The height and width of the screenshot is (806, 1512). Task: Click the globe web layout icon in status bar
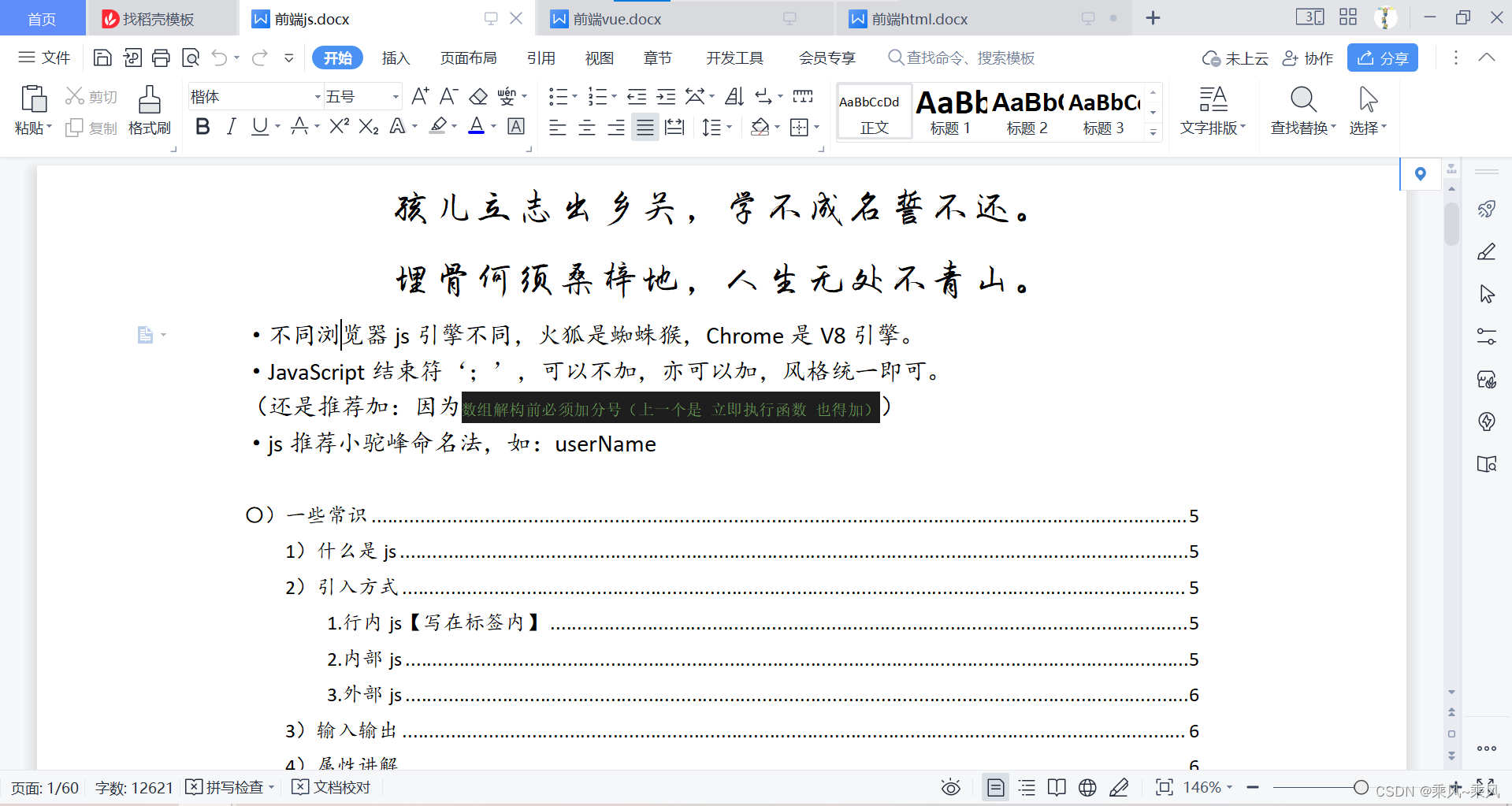tap(1087, 787)
